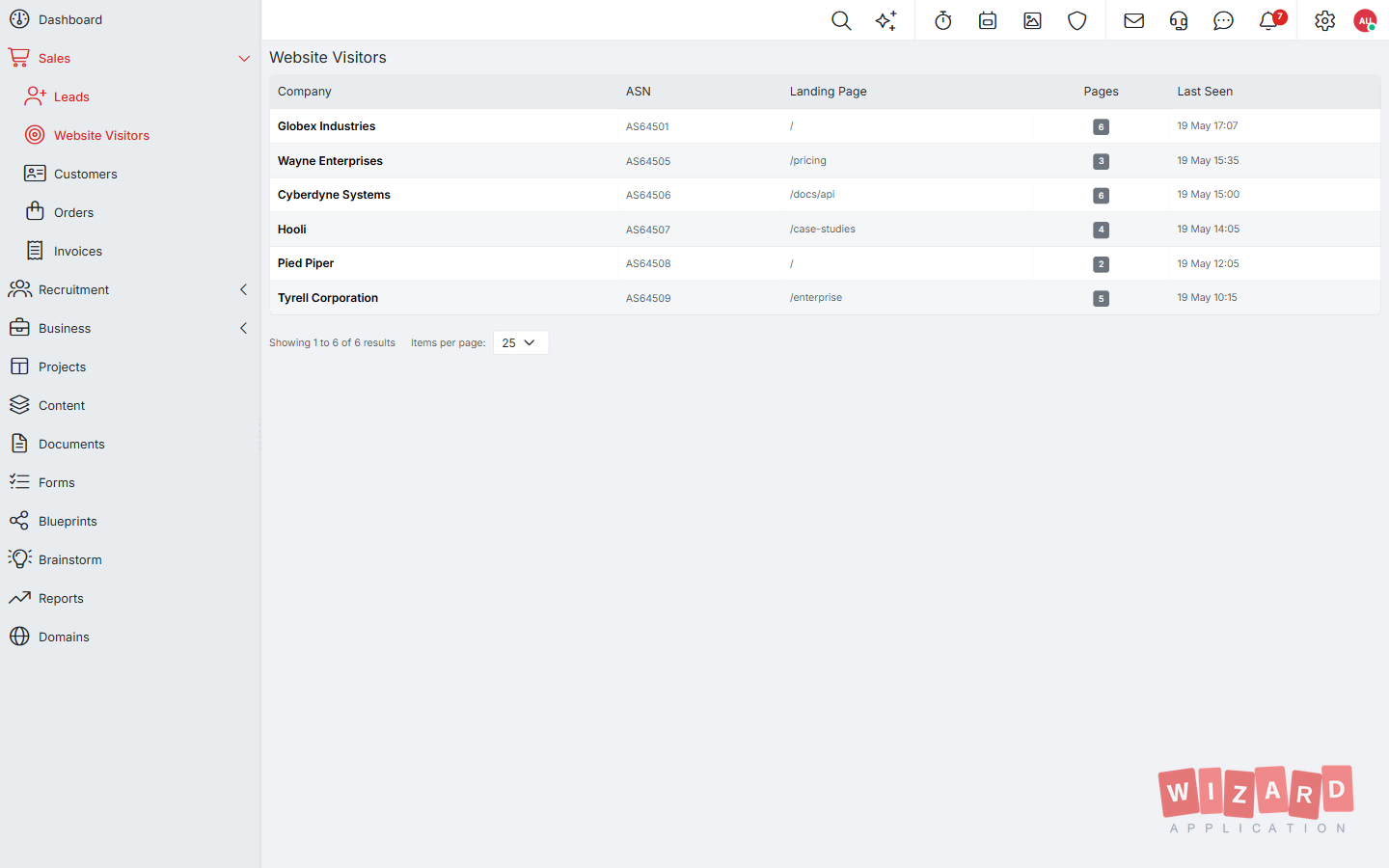Collapse the Sales menu chevron

[244, 59]
